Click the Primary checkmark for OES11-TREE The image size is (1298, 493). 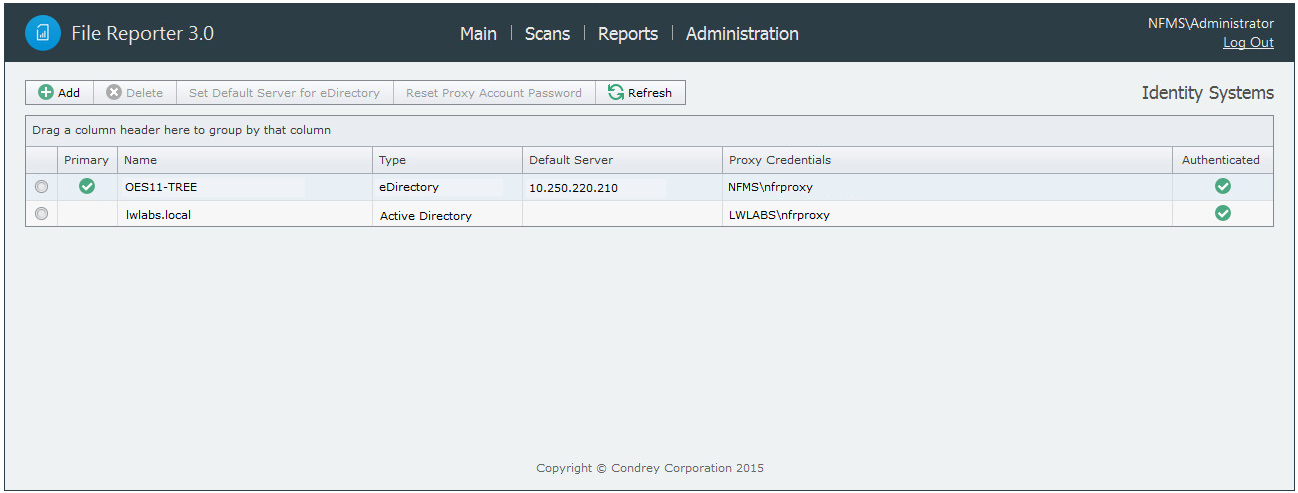[x=87, y=186]
